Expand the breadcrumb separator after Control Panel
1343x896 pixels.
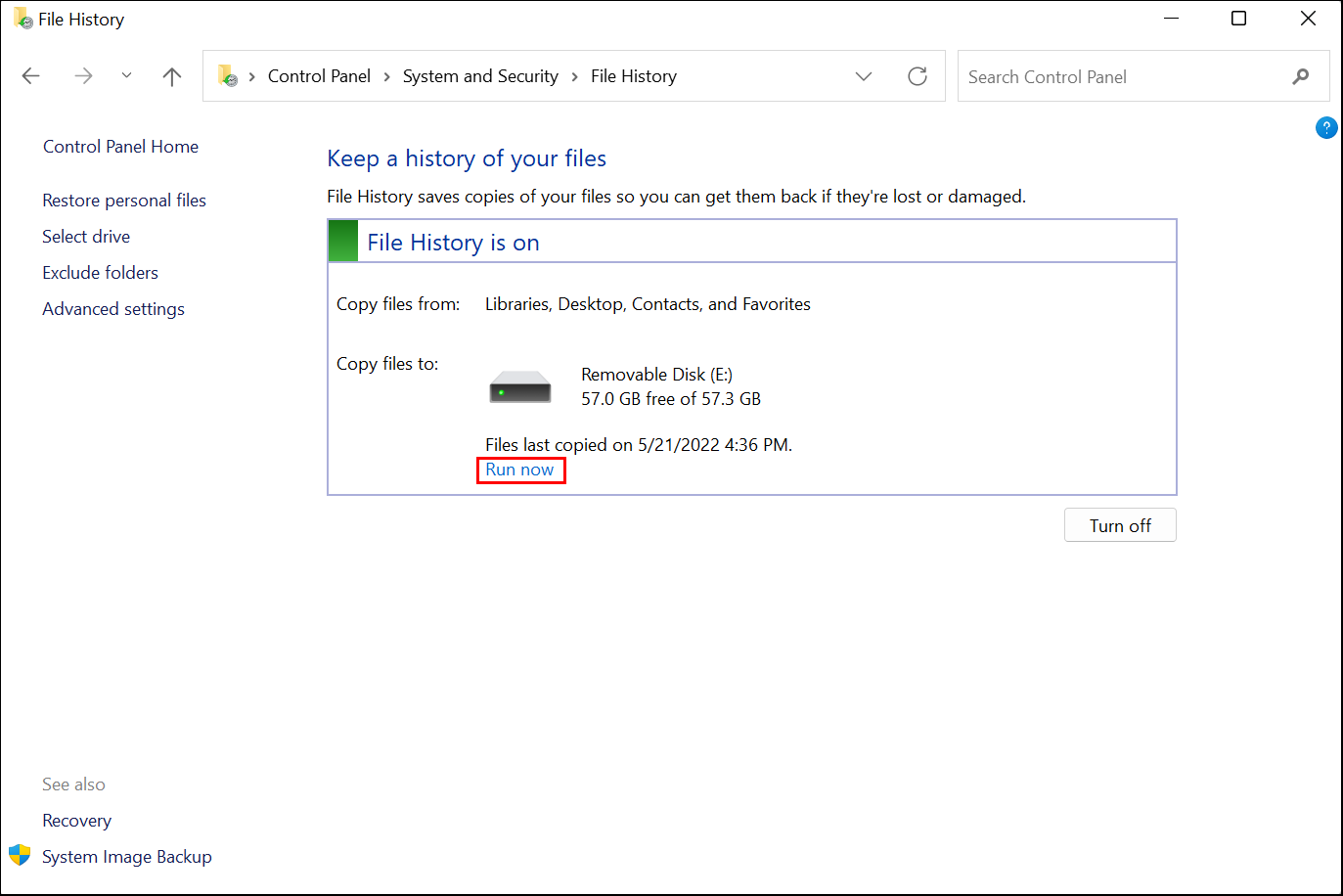coord(385,75)
